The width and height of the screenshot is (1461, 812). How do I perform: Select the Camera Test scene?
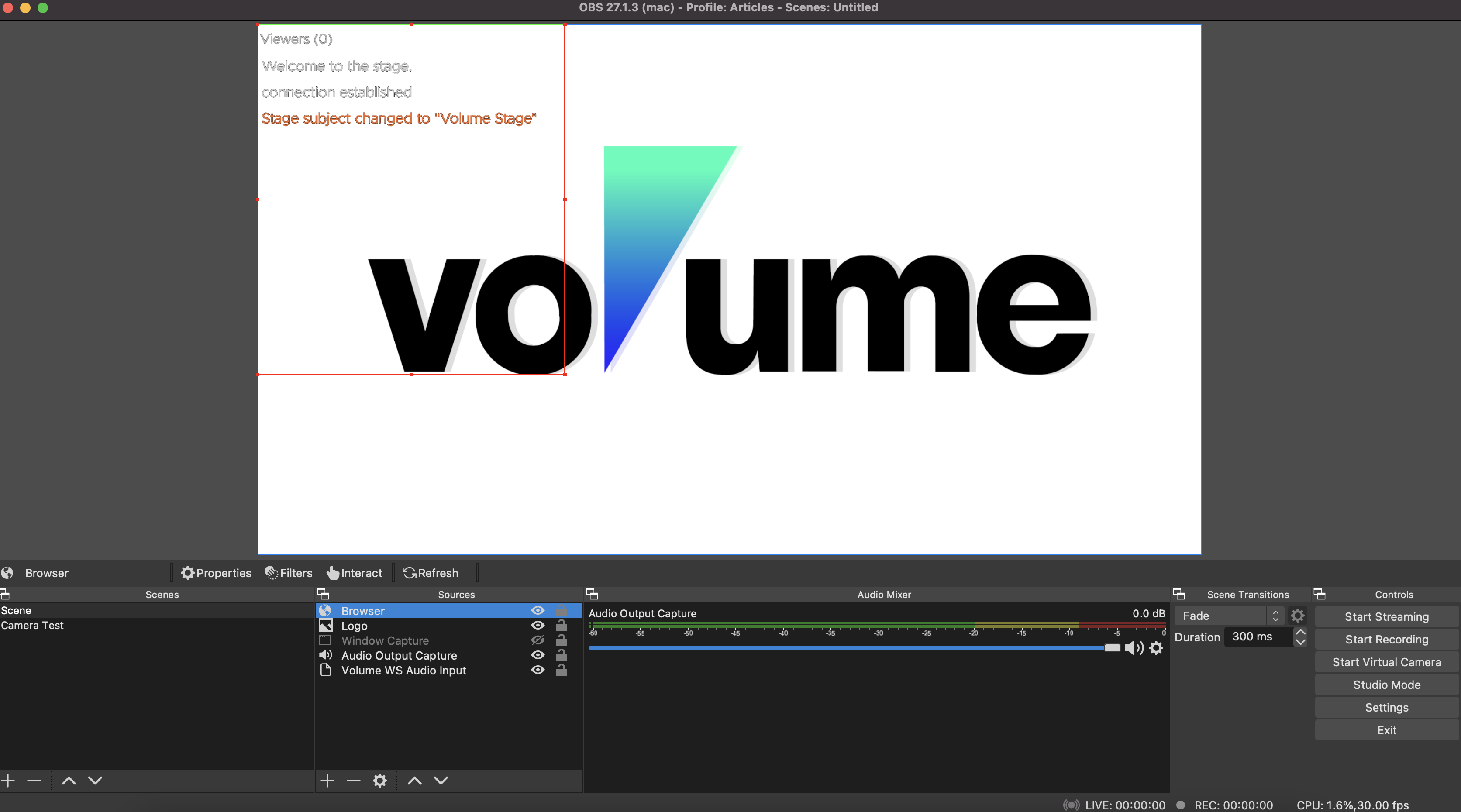tap(156, 626)
